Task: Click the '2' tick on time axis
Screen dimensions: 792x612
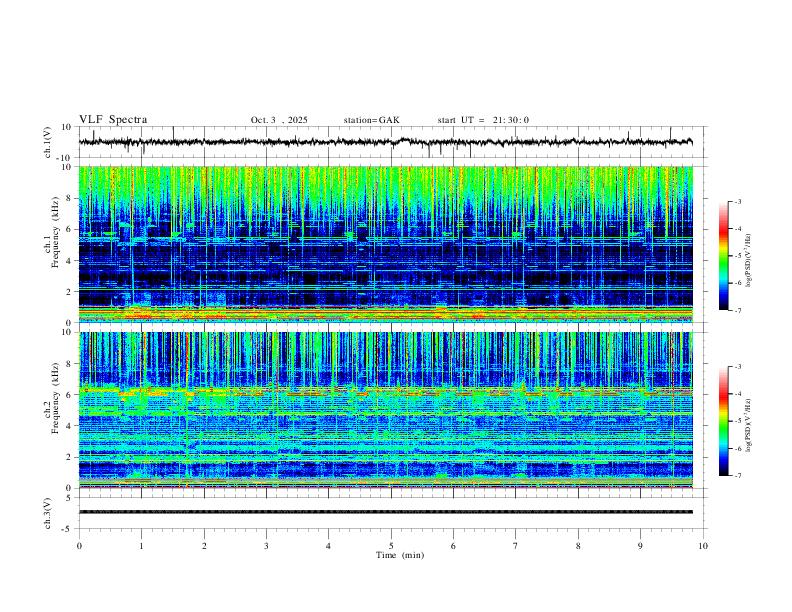Action: point(204,546)
